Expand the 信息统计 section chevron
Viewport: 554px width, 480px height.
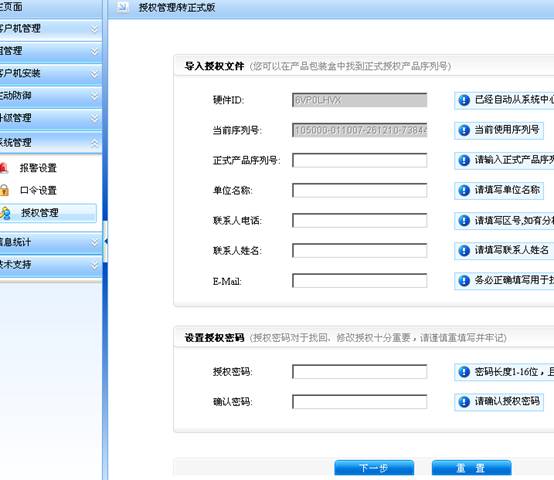pos(94,243)
